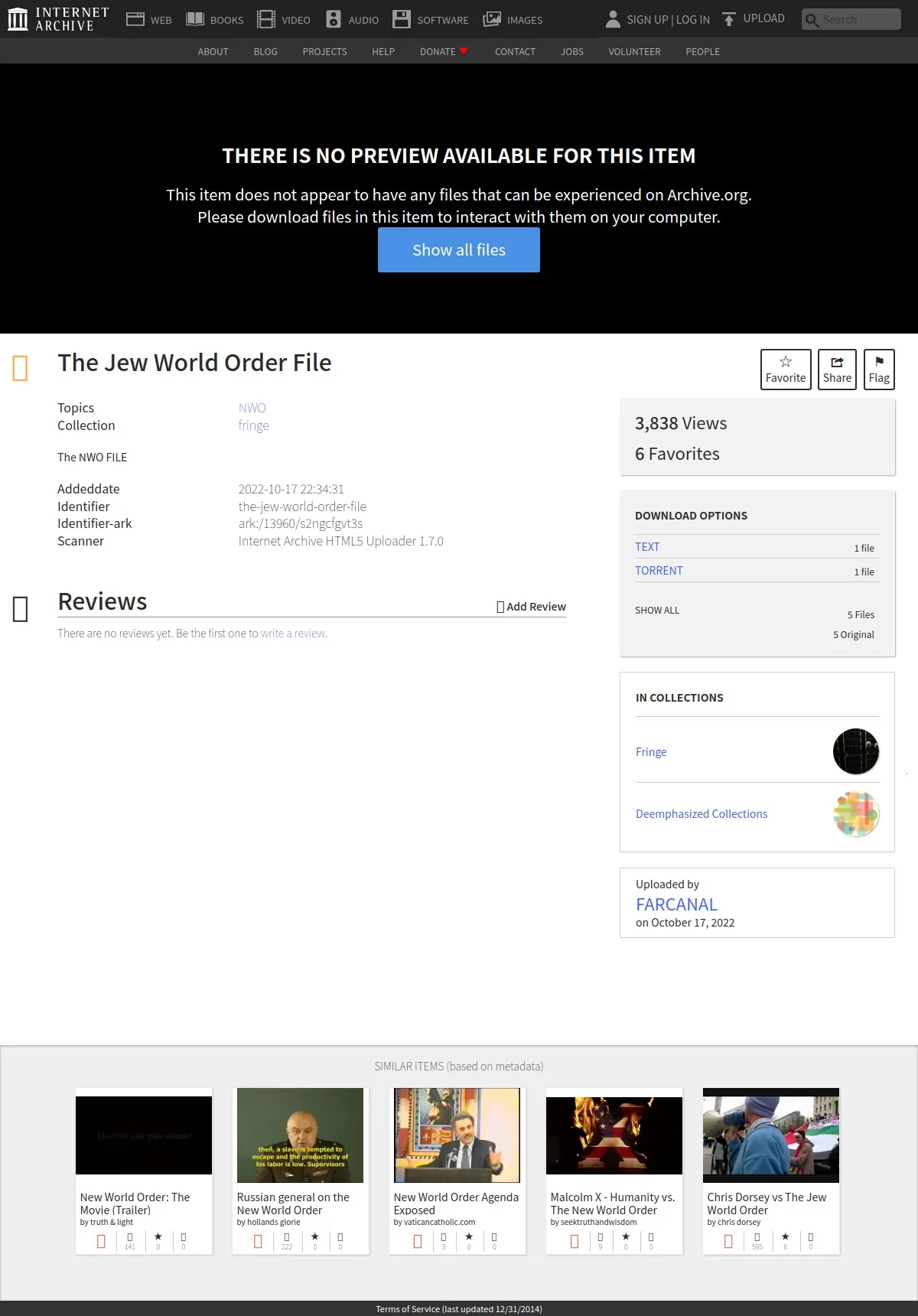Click media type icon under Russian general item
Viewport: 918px width, 1316px height.
pos(258,1241)
